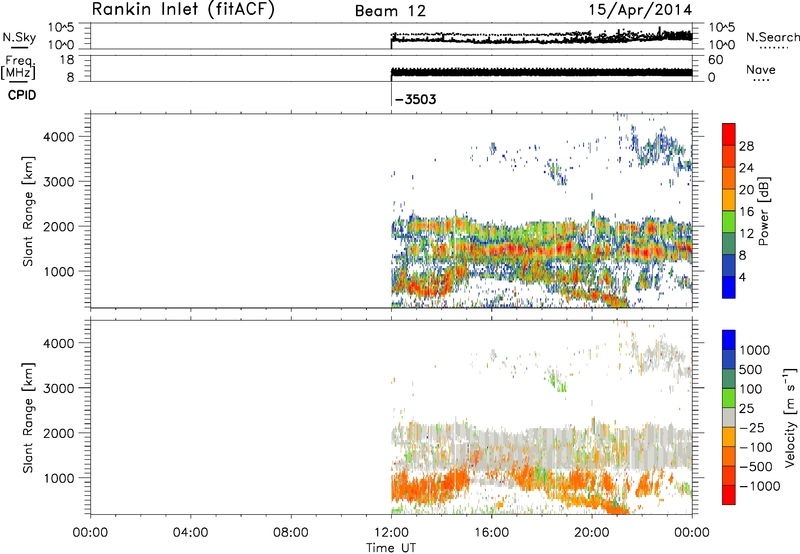Click the solid line sample under N.Sky

(19, 48)
